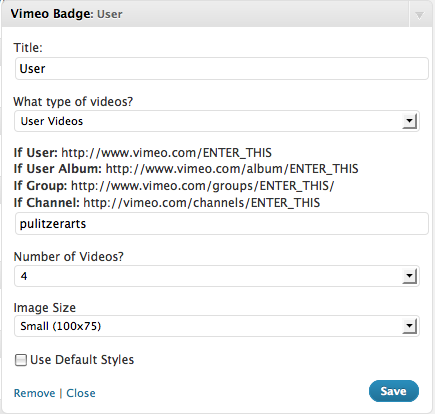This screenshot has width=435, height=414.
Task: Click the Vimeo Badge: User title bar
Action: click(x=205, y=14)
